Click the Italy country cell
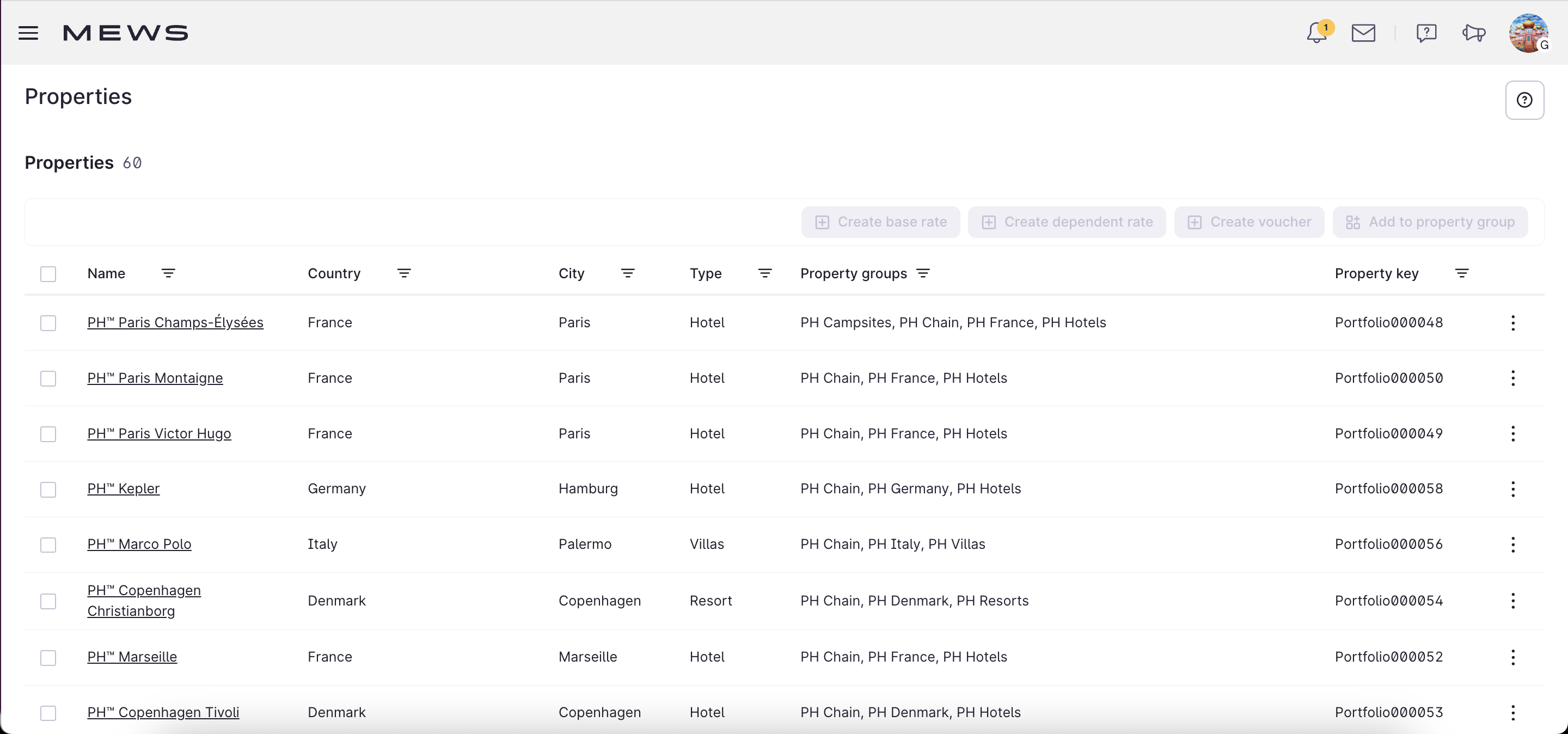 pyautogui.click(x=323, y=544)
